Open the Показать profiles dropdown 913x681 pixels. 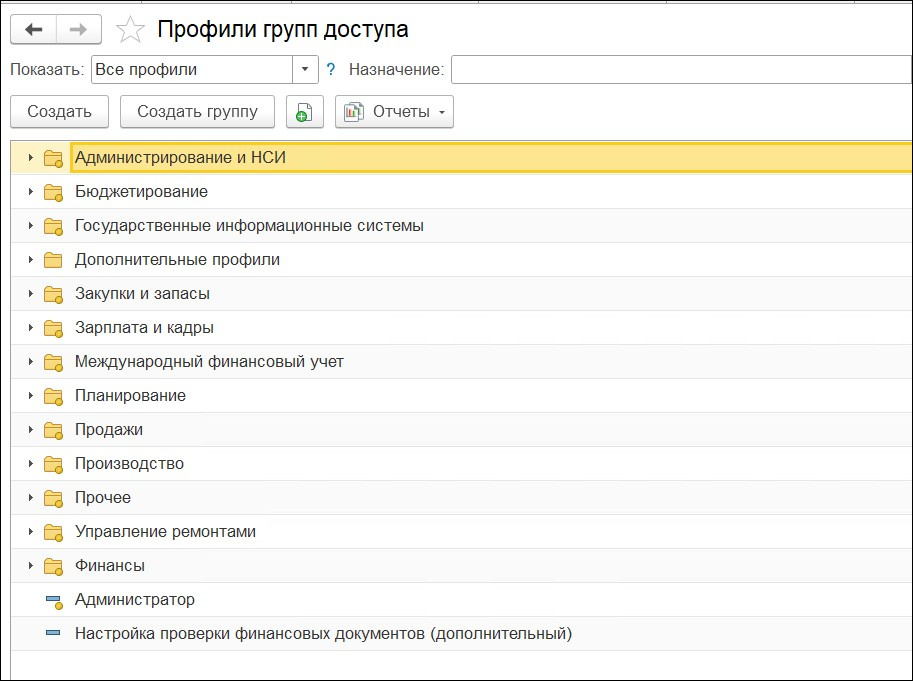(306, 68)
